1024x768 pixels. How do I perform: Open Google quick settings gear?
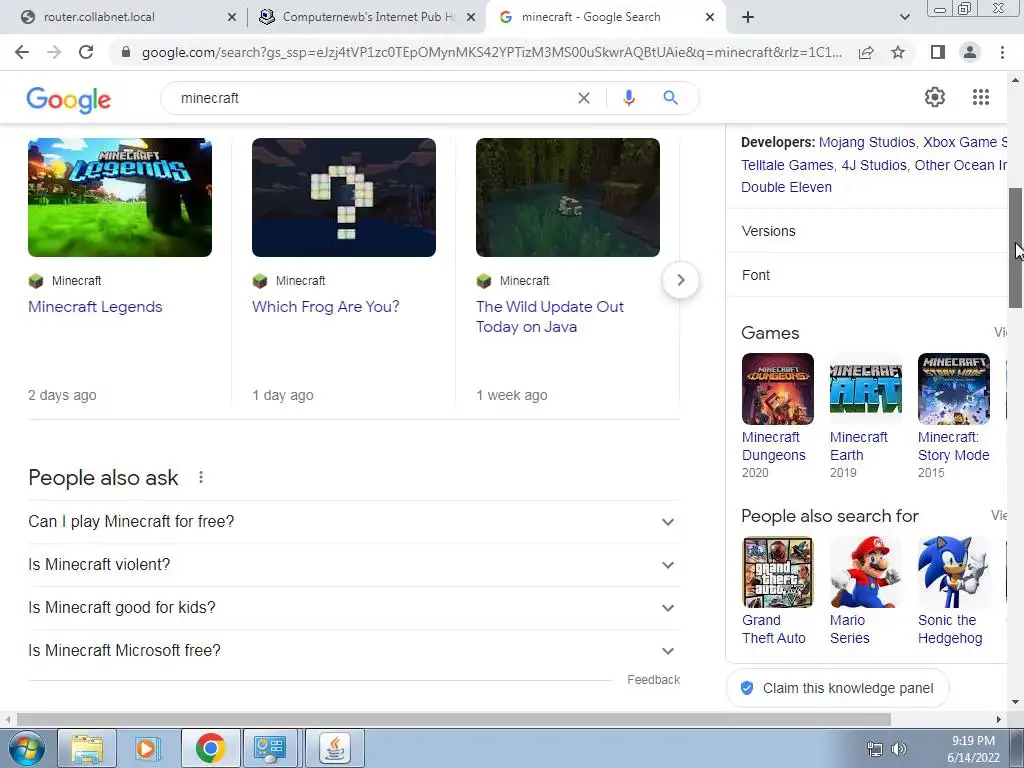pos(935,97)
